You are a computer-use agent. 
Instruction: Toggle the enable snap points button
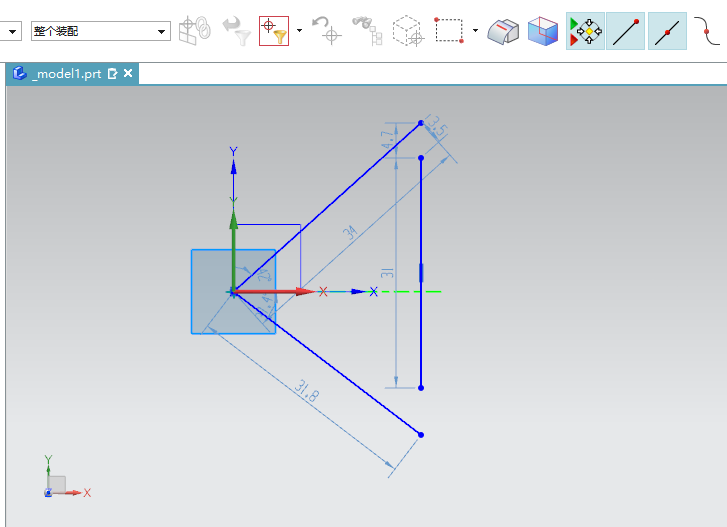tap(585, 31)
